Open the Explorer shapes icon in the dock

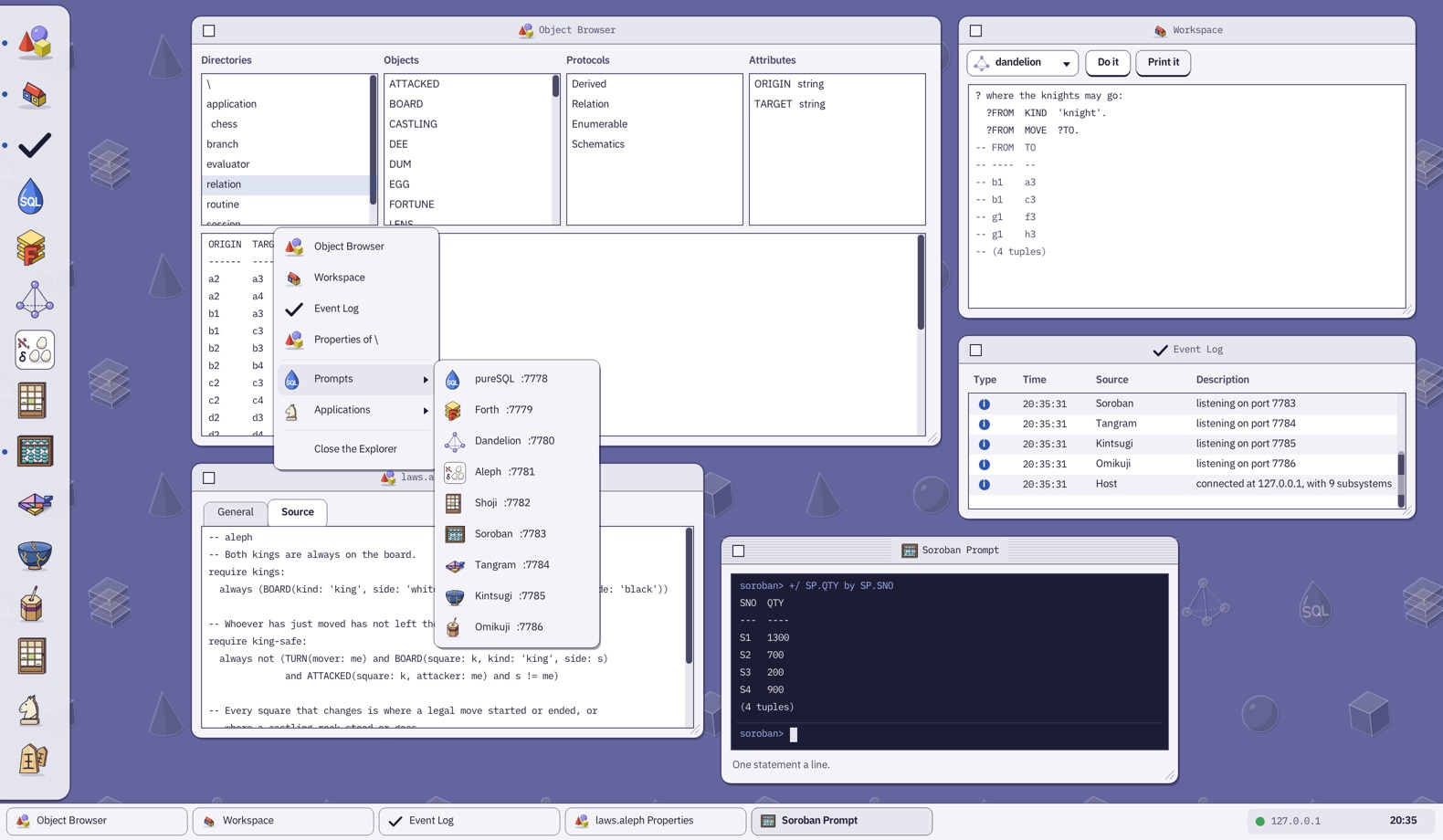(x=35, y=42)
